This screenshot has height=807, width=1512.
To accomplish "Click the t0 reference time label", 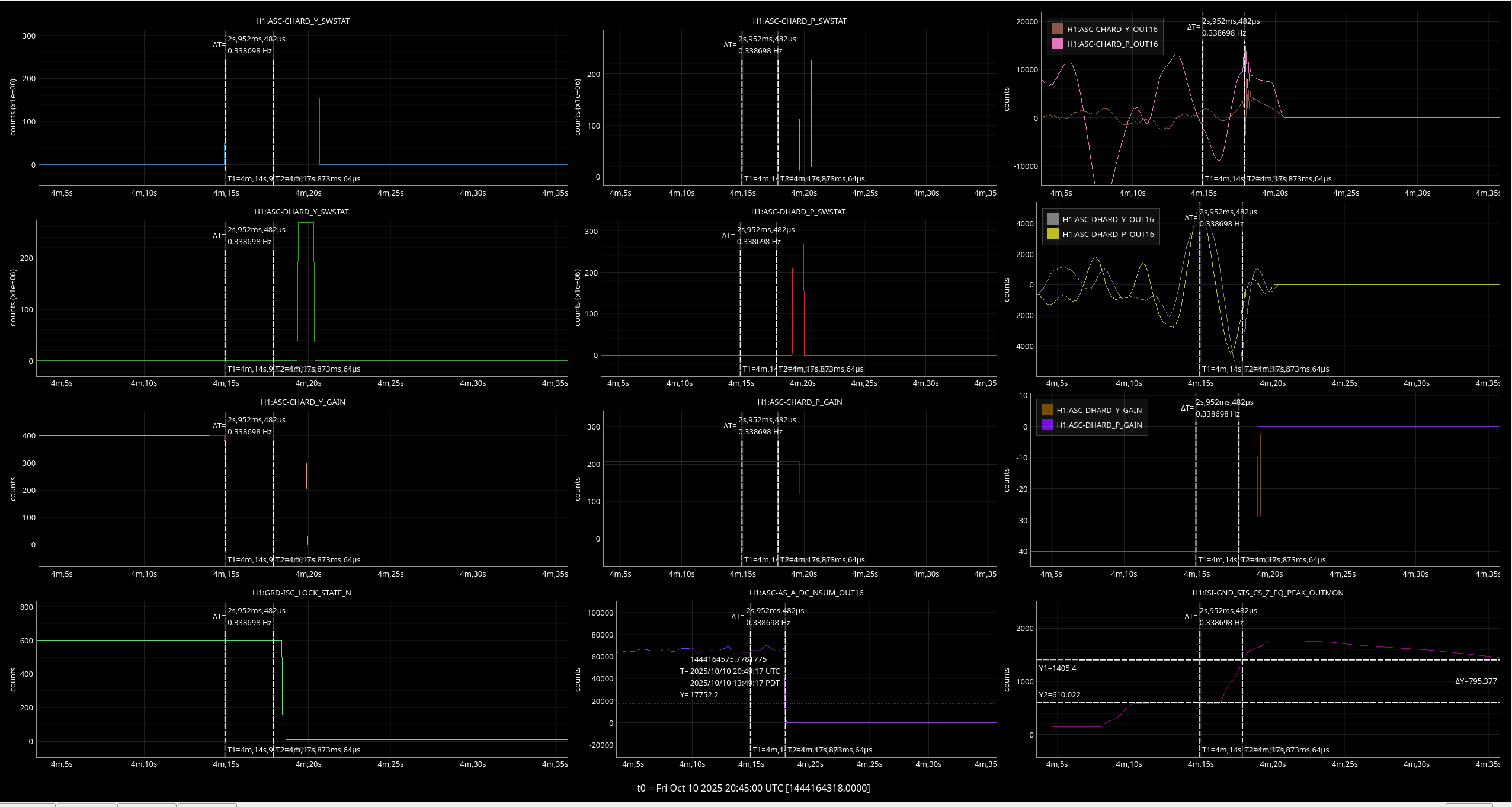I will pos(753,788).
